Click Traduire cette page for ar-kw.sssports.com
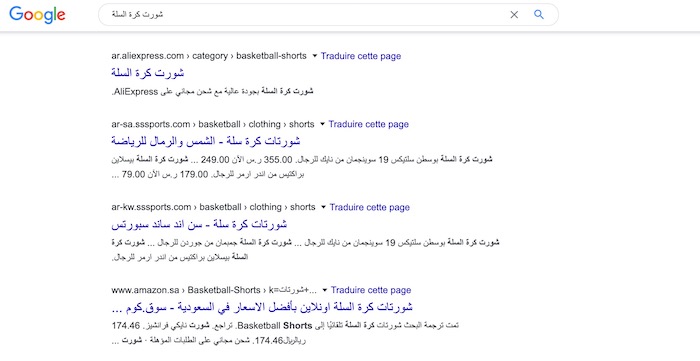 [x=370, y=207]
